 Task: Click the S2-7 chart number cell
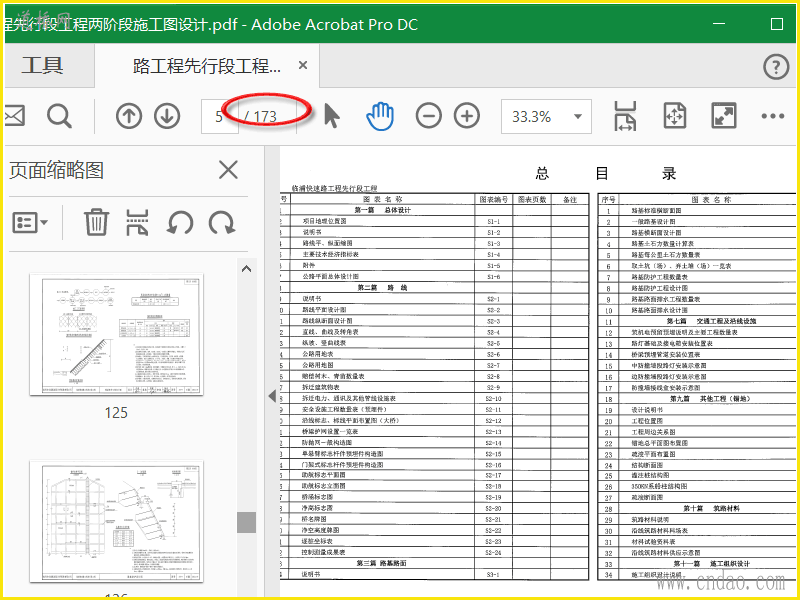click(x=493, y=365)
